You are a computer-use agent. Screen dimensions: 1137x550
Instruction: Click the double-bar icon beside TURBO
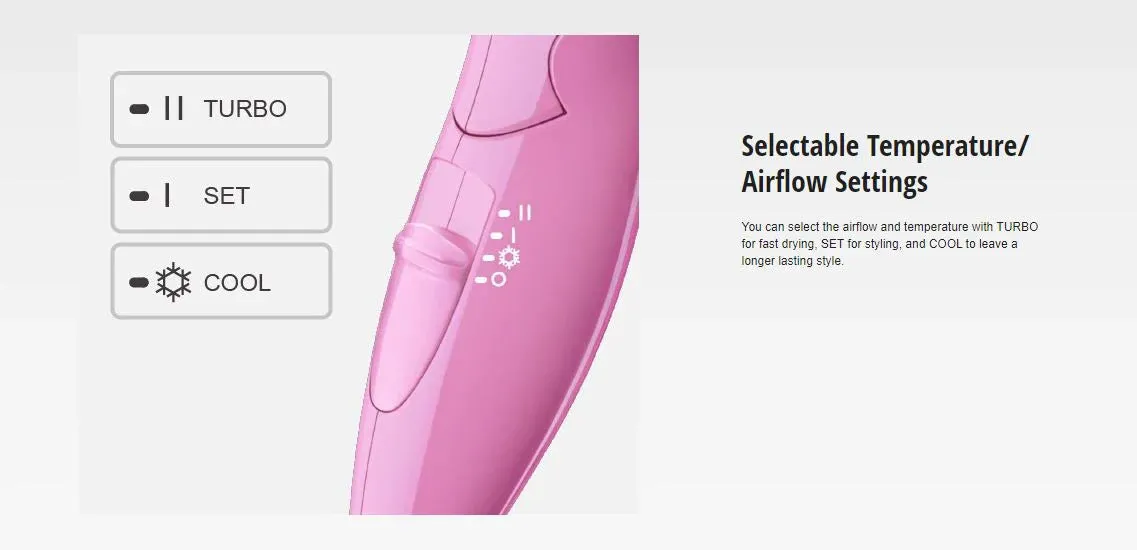point(174,108)
